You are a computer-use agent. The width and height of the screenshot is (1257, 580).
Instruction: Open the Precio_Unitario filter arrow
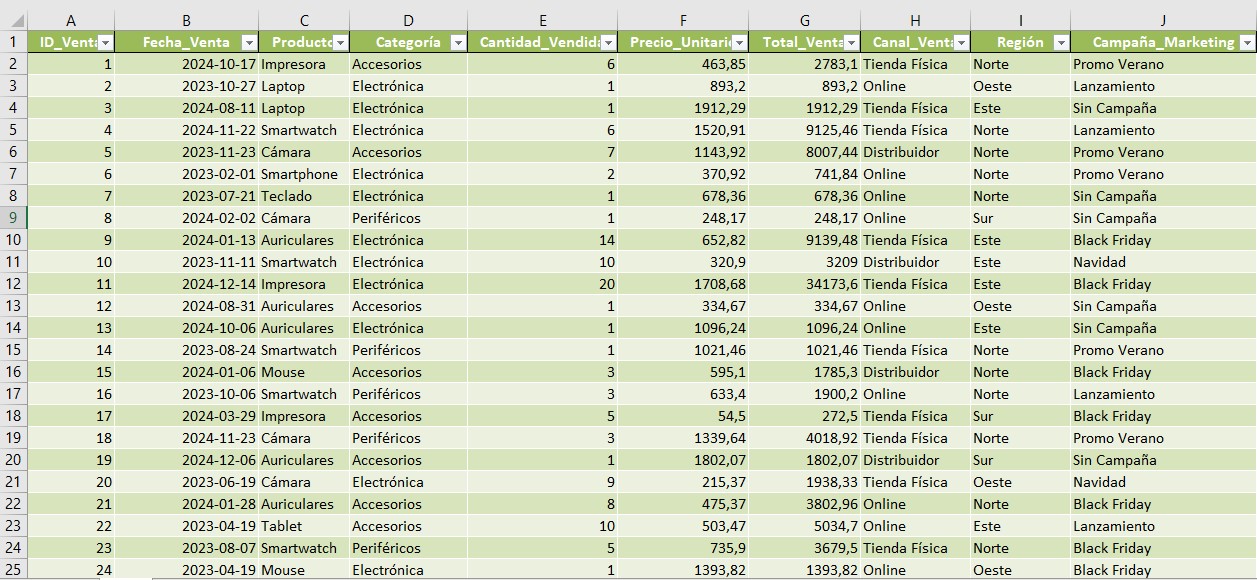740,42
